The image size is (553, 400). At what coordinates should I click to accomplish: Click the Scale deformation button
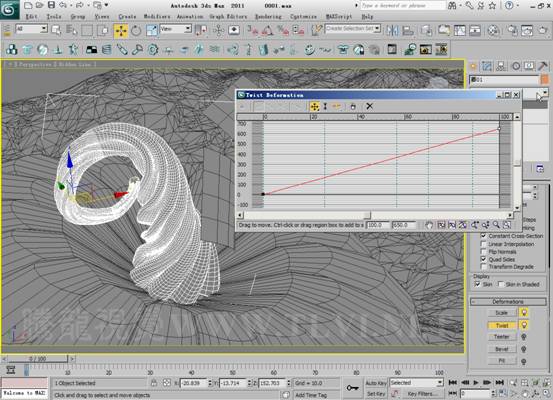point(502,313)
